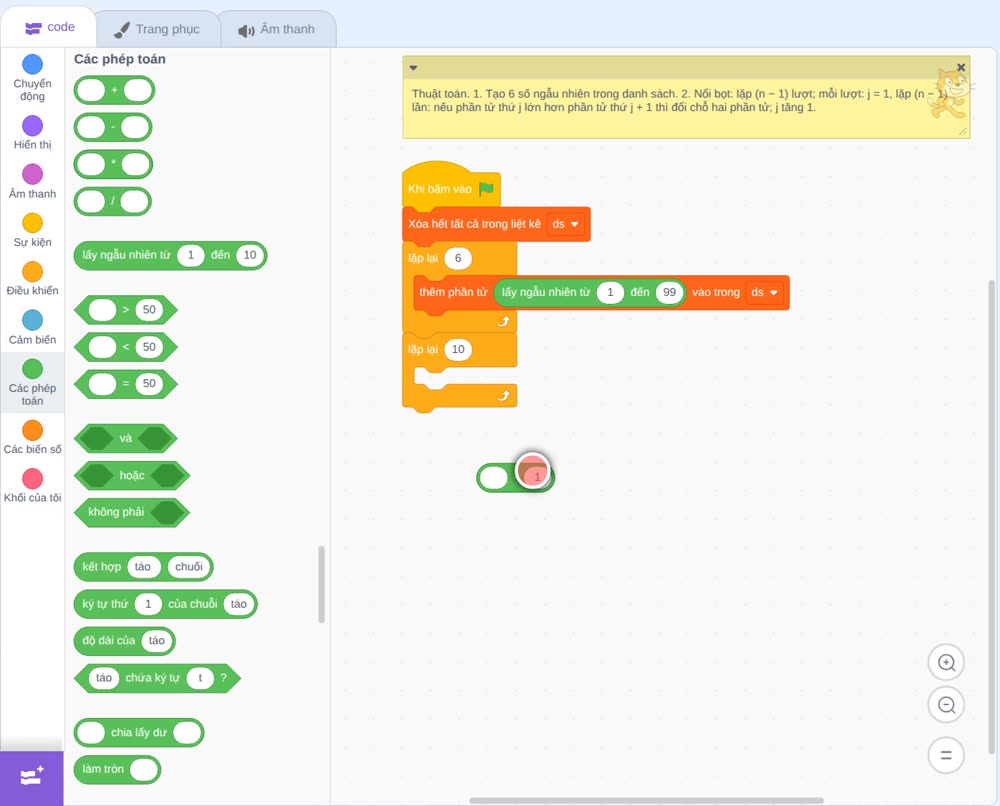Reset workspace zoom to default

coord(946,756)
